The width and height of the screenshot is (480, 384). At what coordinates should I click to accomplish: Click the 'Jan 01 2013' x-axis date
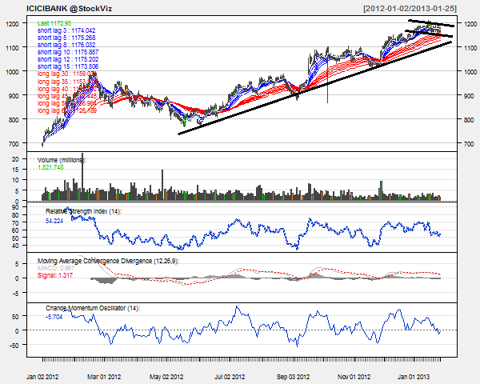click(413, 377)
